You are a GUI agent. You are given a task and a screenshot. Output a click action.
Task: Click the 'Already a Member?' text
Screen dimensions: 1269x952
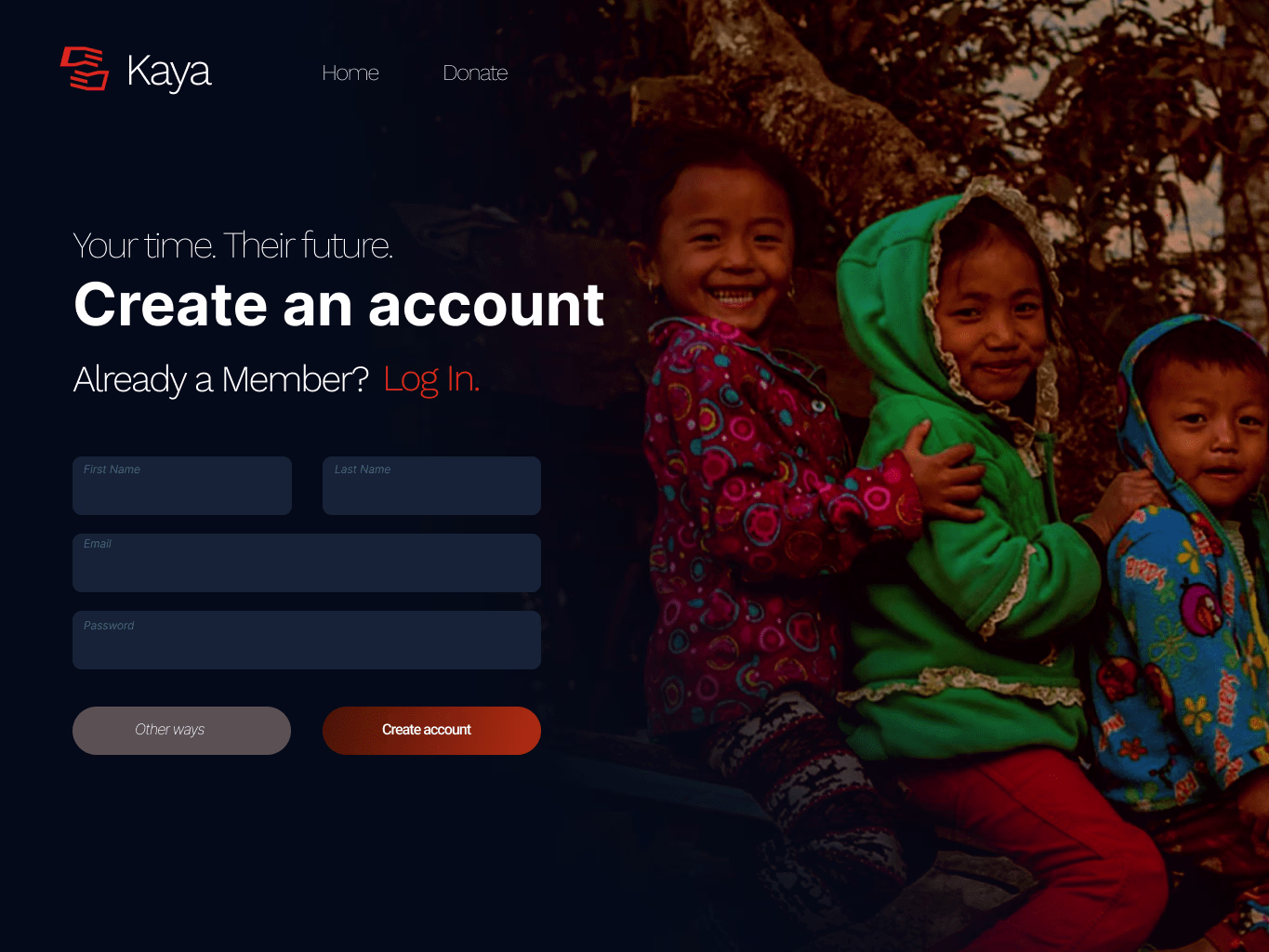click(221, 379)
